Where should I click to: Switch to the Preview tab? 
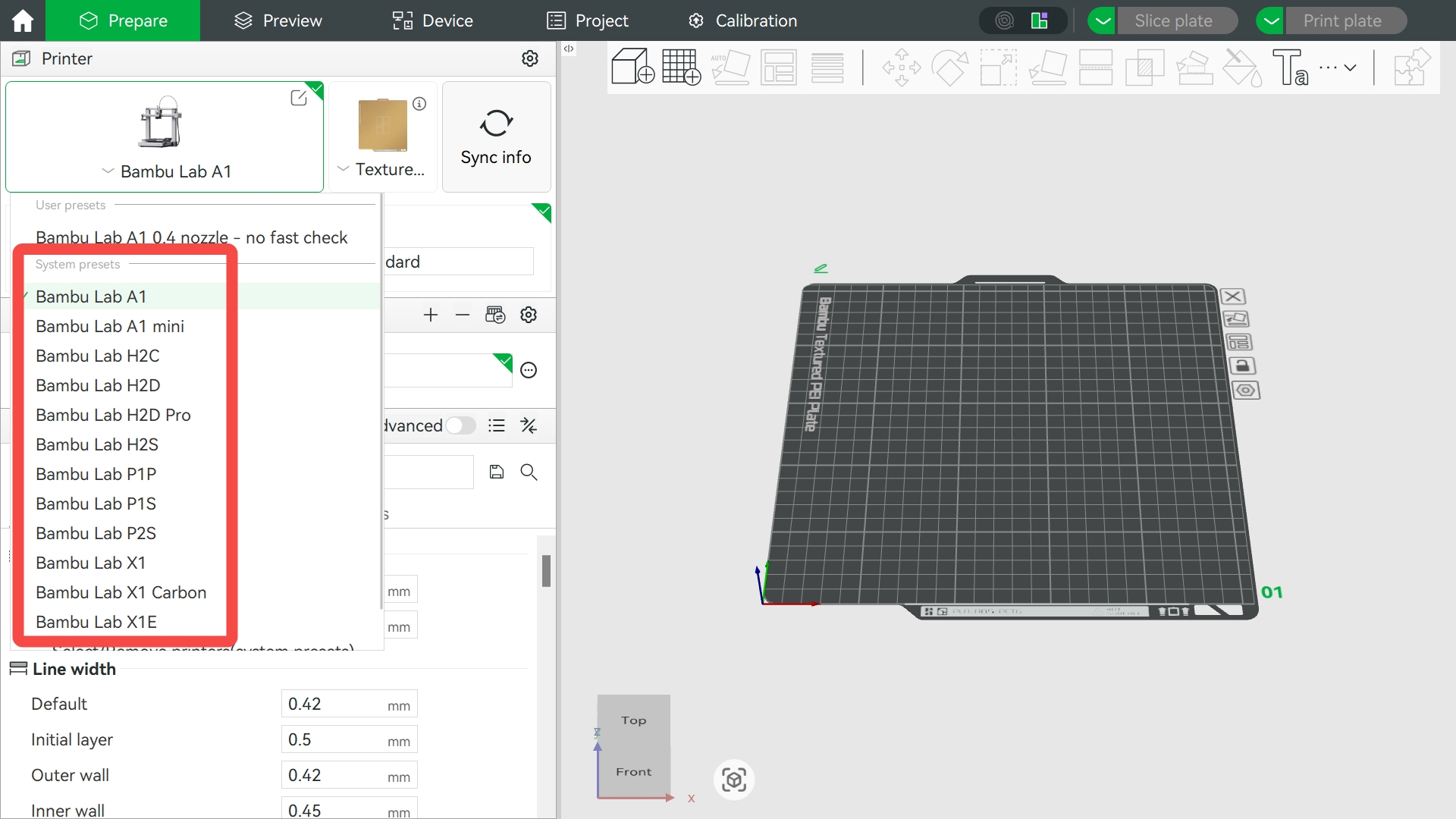[278, 20]
